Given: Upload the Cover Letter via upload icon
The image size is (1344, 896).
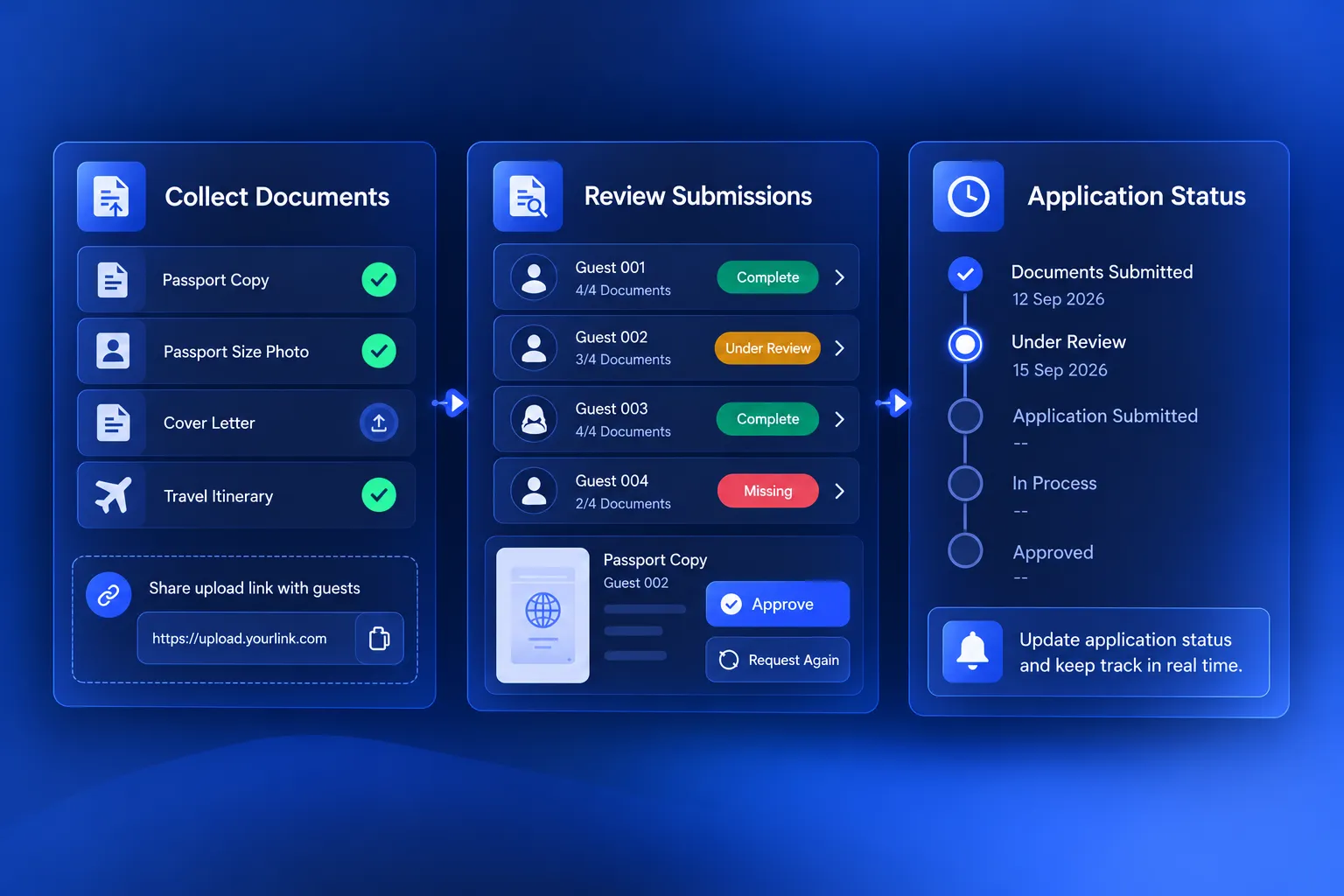Looking at the screenshot, I should click(x=379, y=423).
